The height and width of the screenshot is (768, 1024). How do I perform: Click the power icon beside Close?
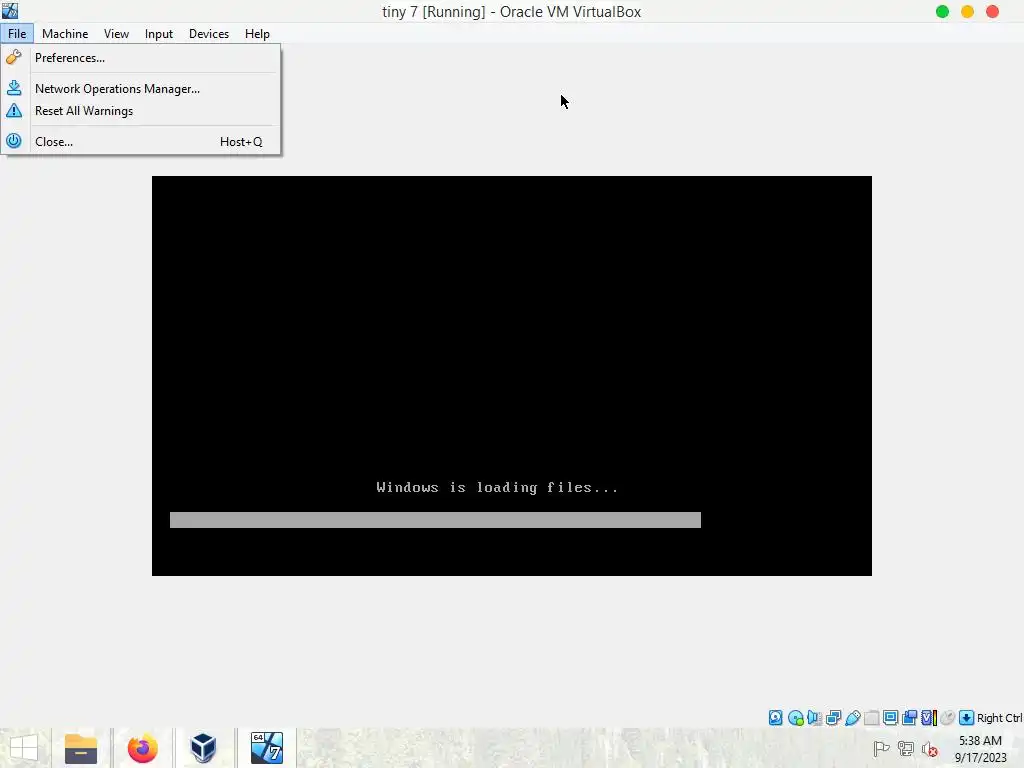pyautogui.click(x=14, y=141)
